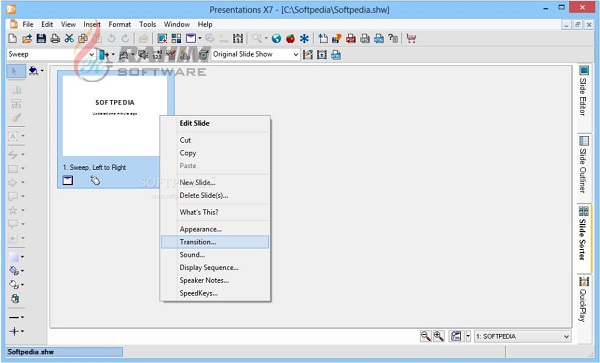Click the PowerPoint export icon
The image size is (600, 363).
337,38
